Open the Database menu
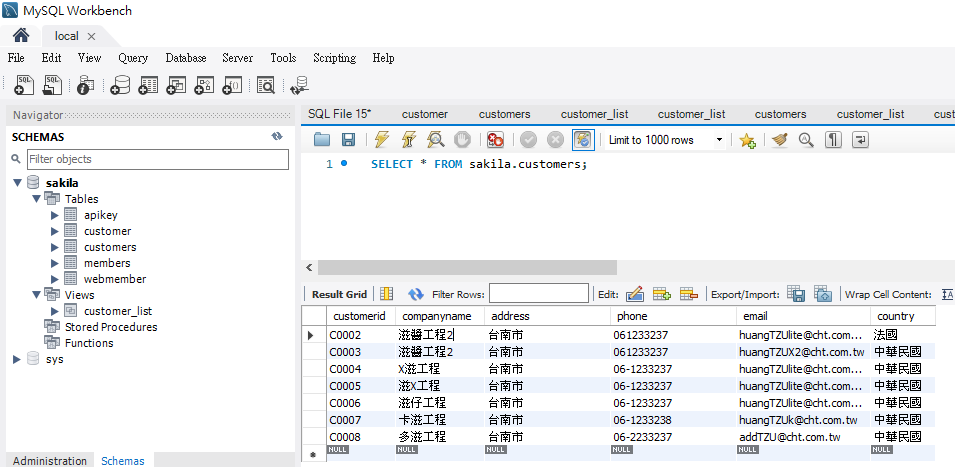955x467 pixels. pos(186,58)
